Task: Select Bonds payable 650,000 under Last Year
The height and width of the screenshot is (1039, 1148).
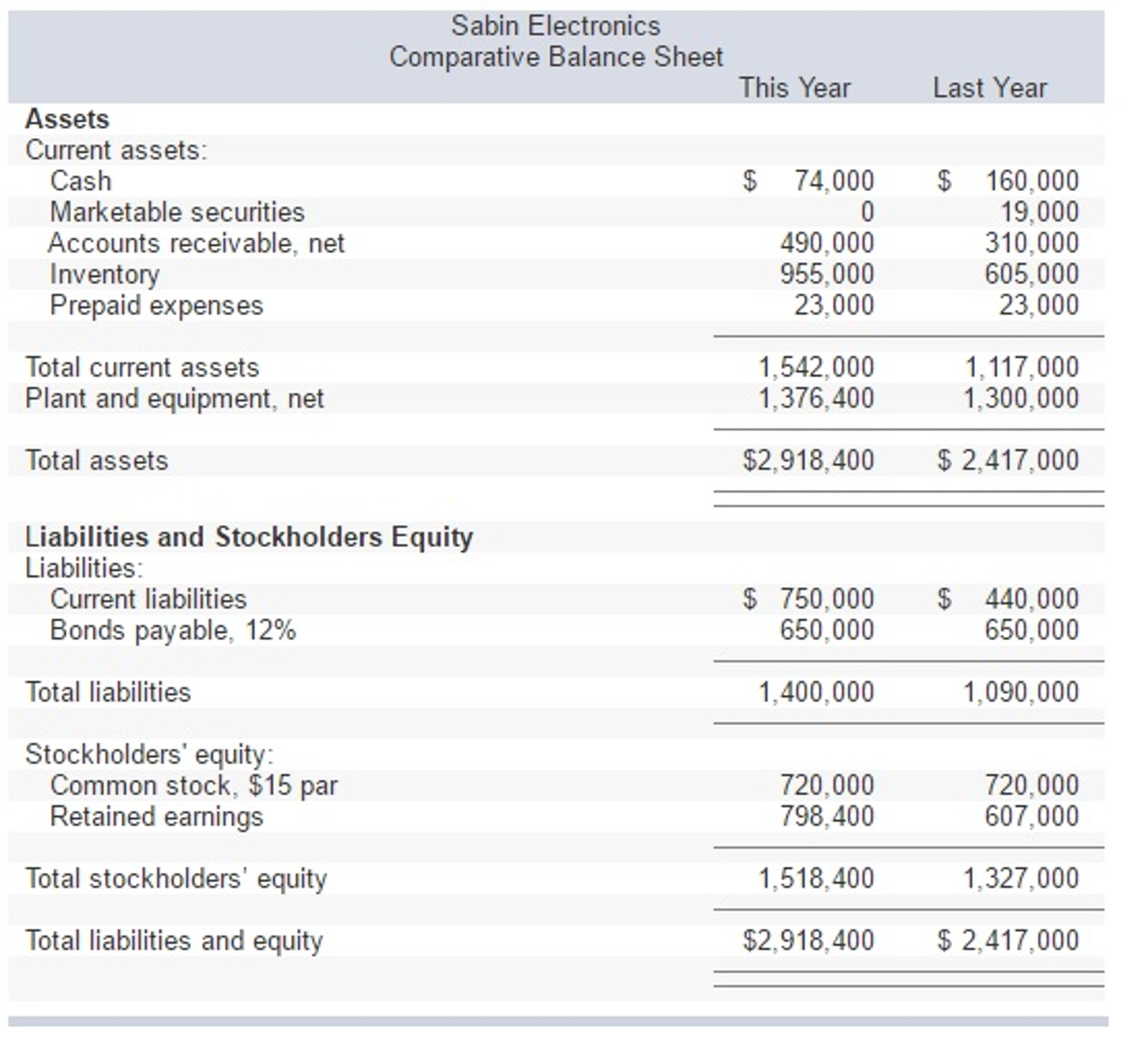Action: pyautogui.click(x=1032, y=630)
